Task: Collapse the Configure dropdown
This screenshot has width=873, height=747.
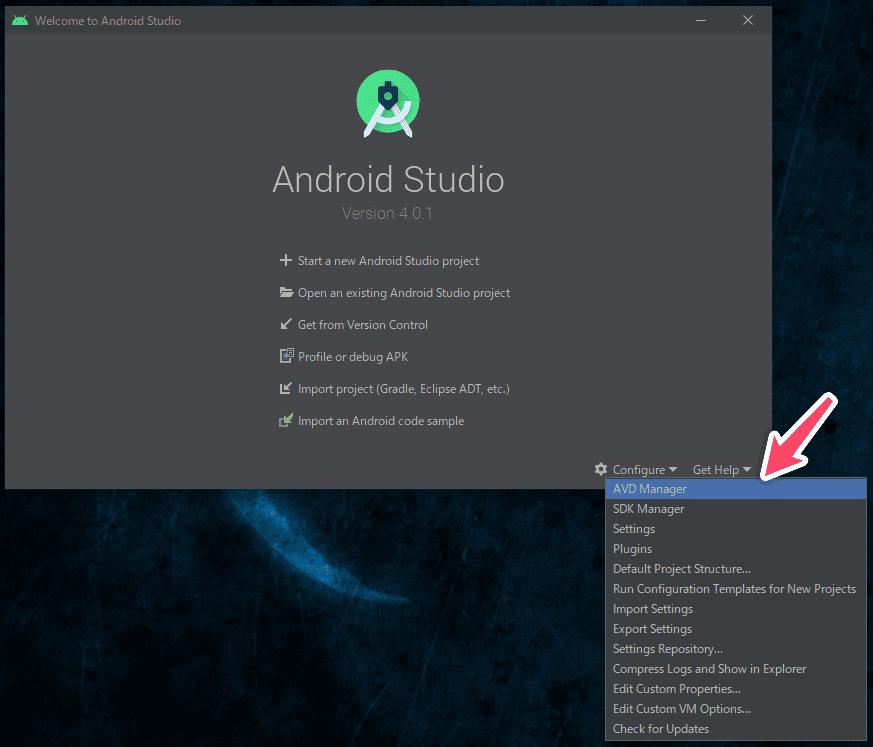Action: tap(645, 470)
